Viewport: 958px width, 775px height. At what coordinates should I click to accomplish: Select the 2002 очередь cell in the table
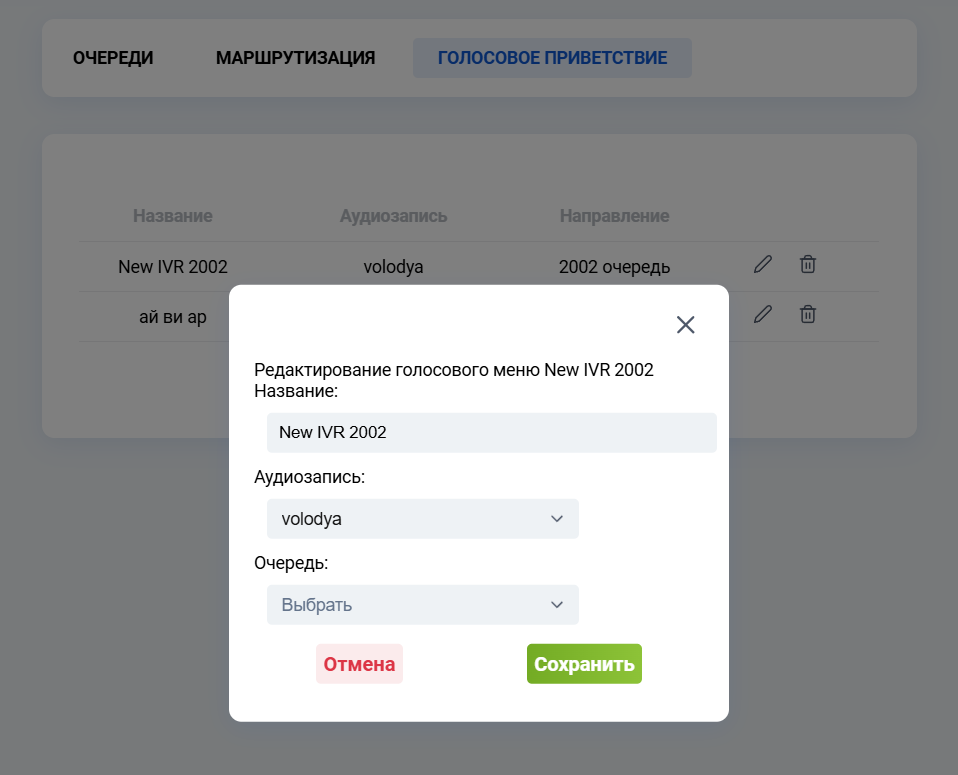point(614,267)
